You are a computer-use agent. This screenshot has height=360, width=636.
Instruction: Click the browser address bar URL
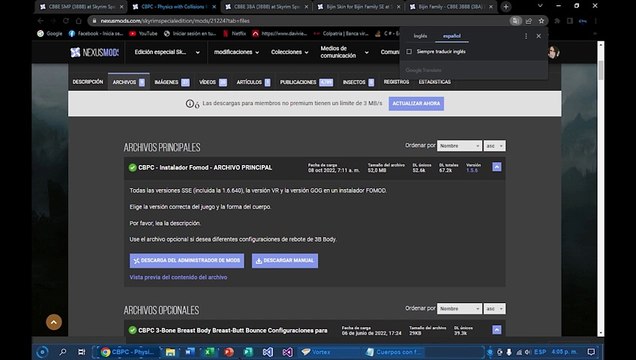pos(175,21)
